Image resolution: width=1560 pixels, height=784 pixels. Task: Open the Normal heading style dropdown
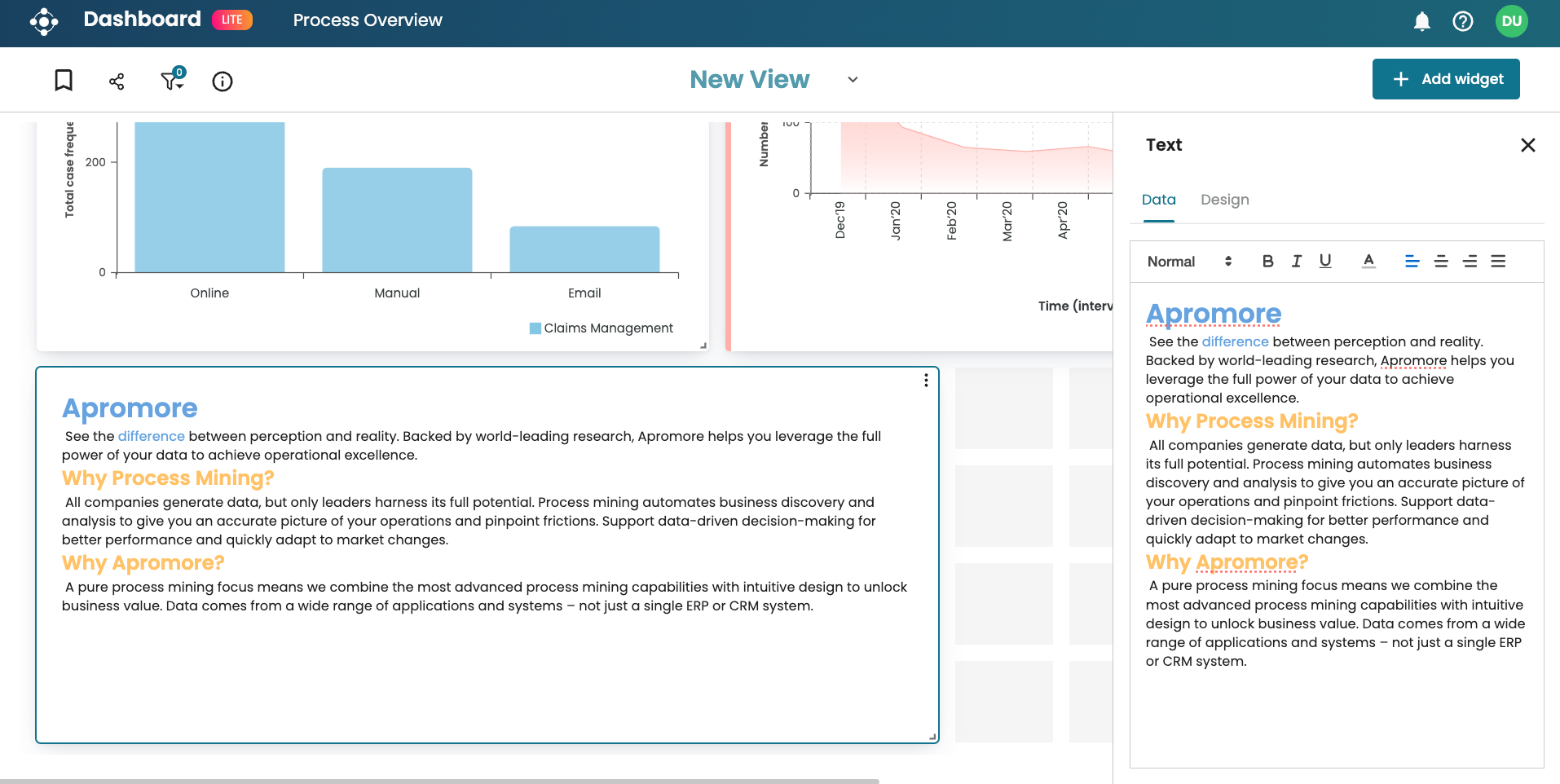click(1189, 262)
